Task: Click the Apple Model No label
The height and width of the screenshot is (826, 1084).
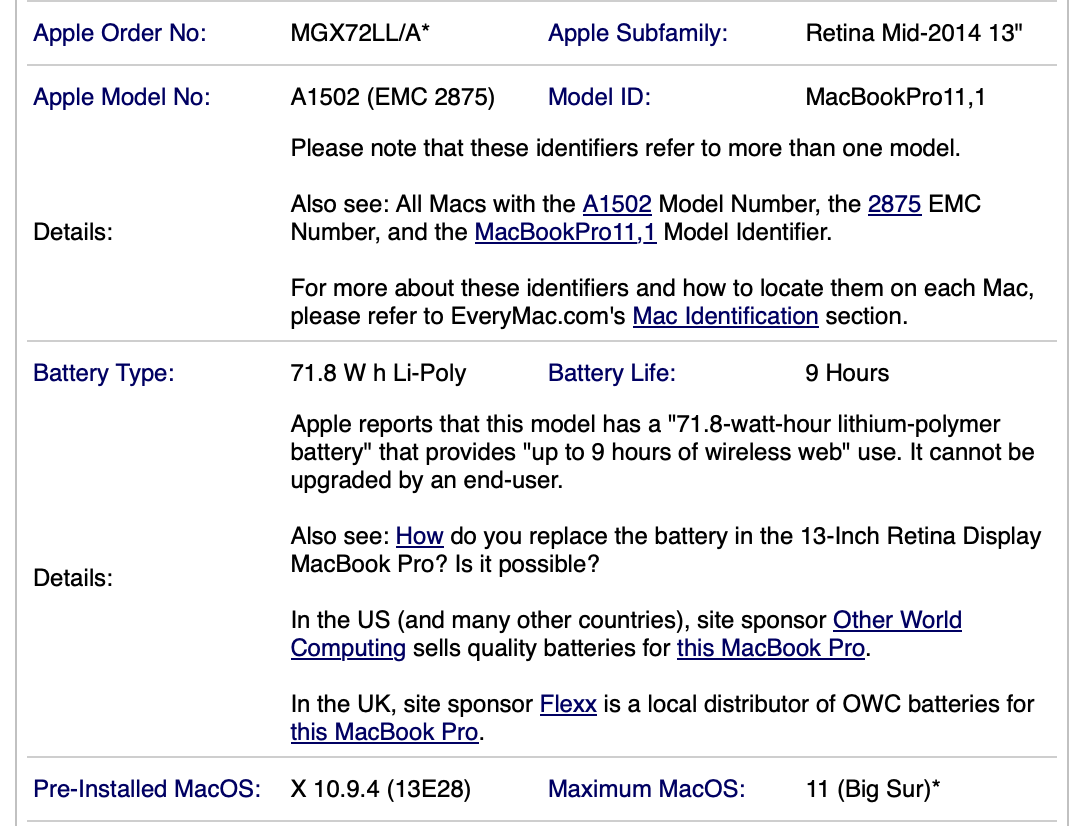Action: (x=122, y=97)
